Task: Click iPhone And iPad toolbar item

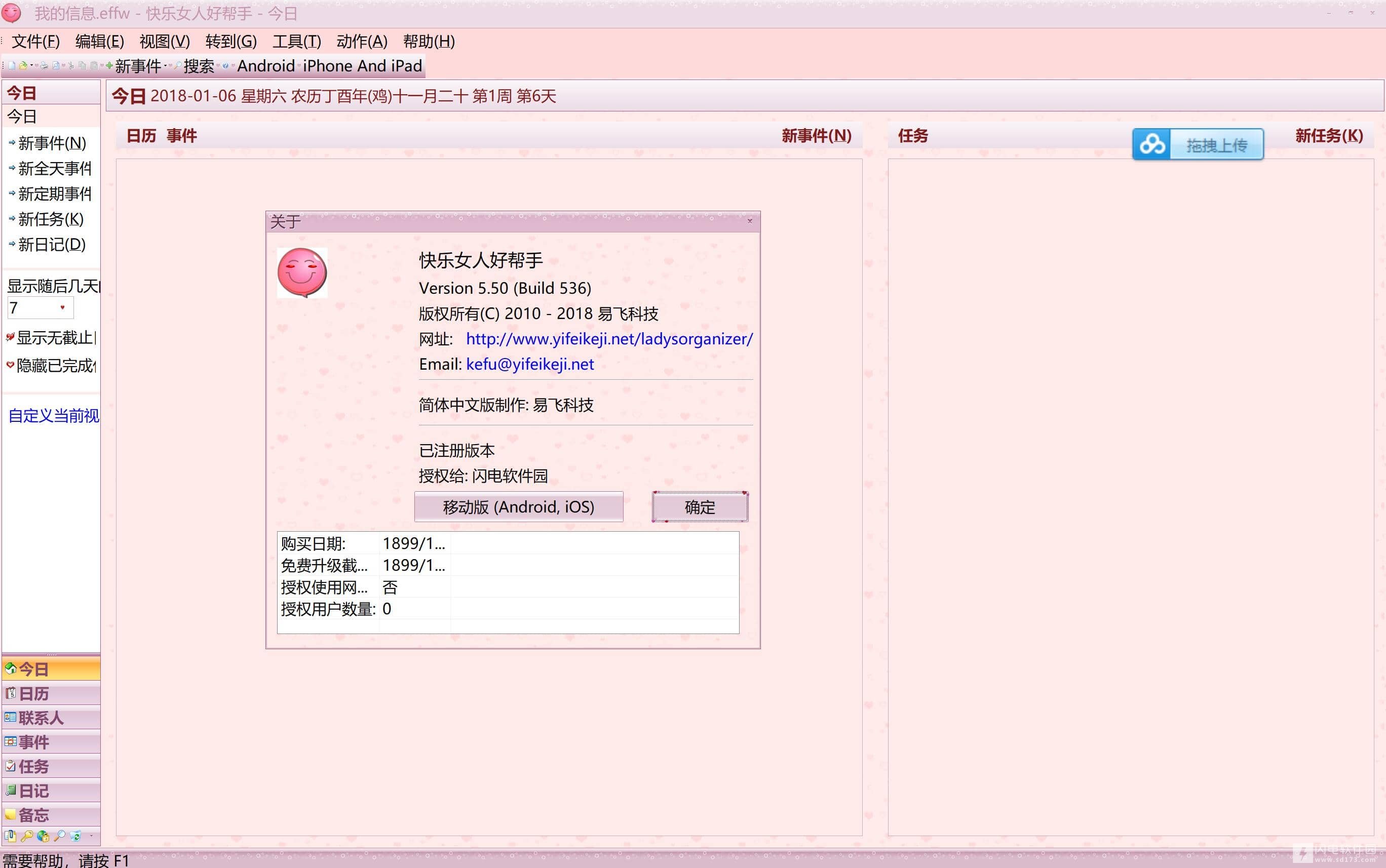Action: tap(363, 66)
